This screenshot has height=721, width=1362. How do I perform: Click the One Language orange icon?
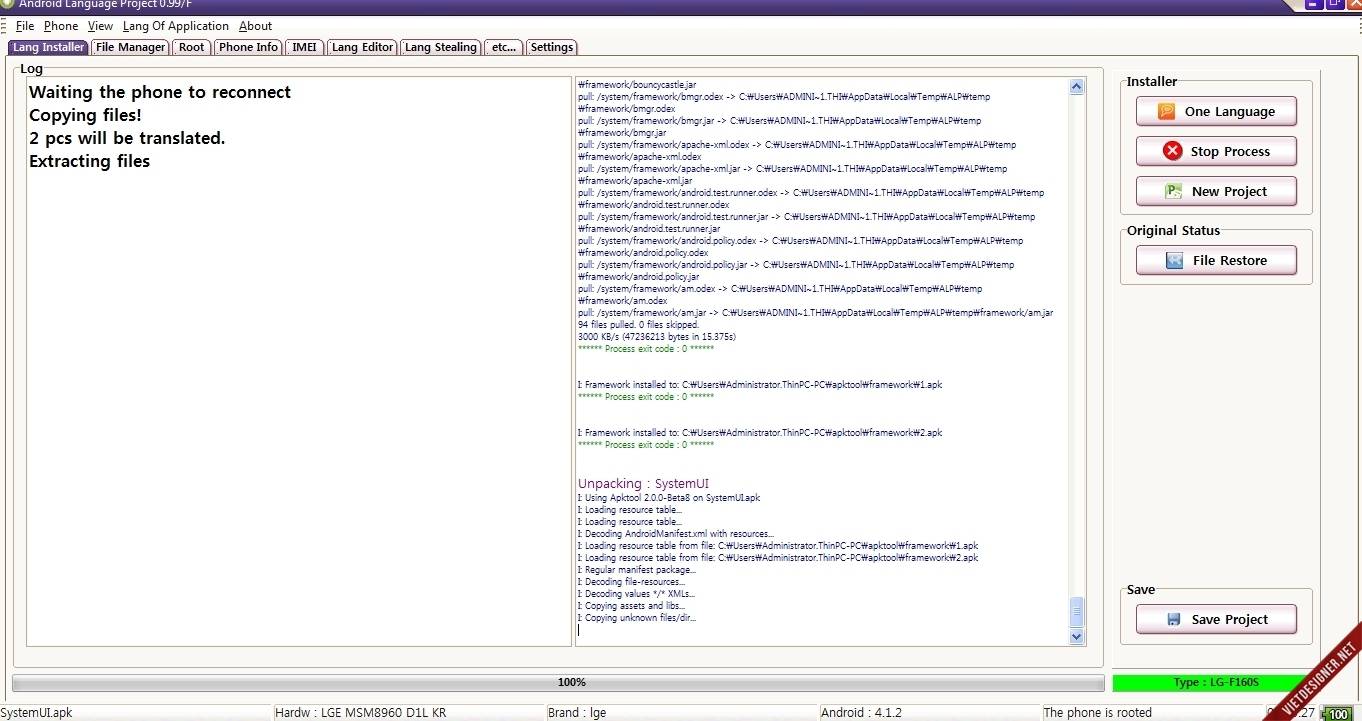coord(1166,111)
